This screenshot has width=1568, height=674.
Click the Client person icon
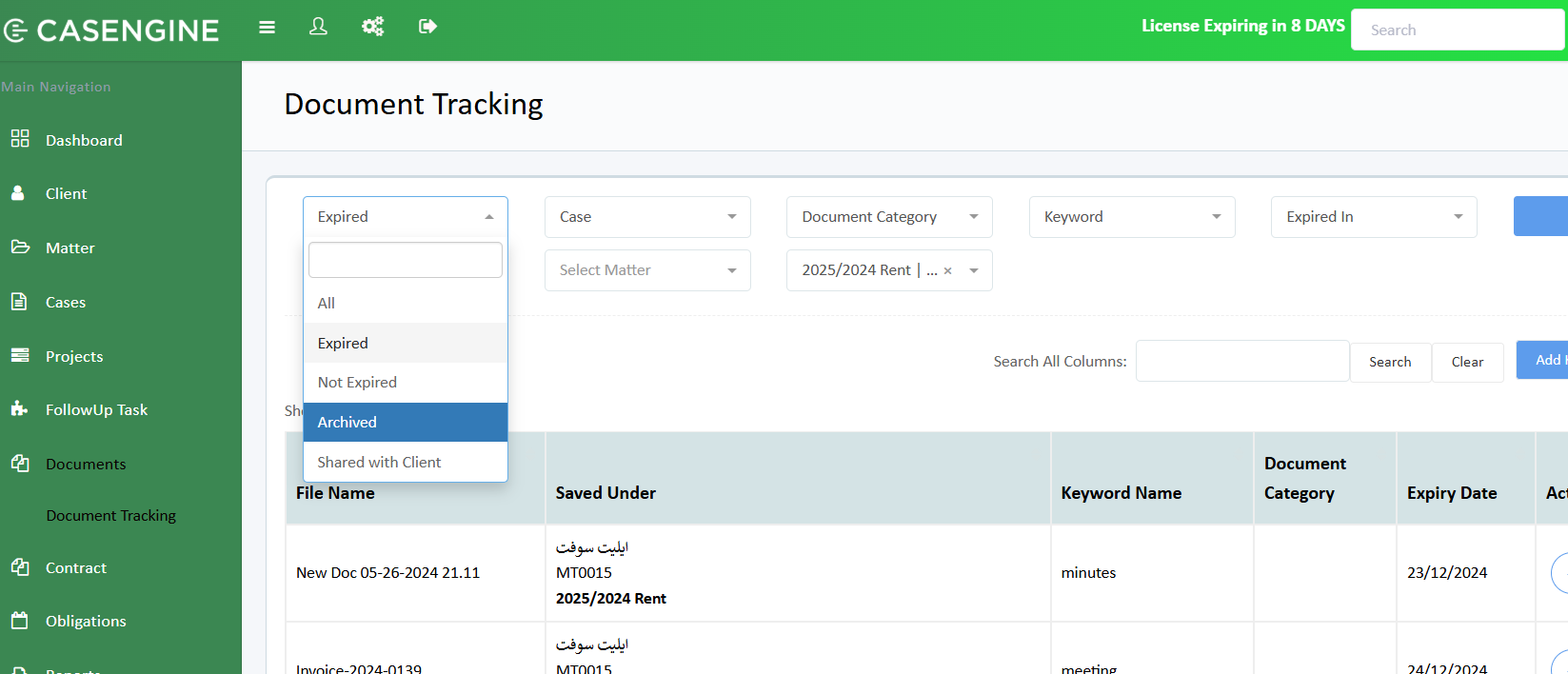tap(18, 193)
